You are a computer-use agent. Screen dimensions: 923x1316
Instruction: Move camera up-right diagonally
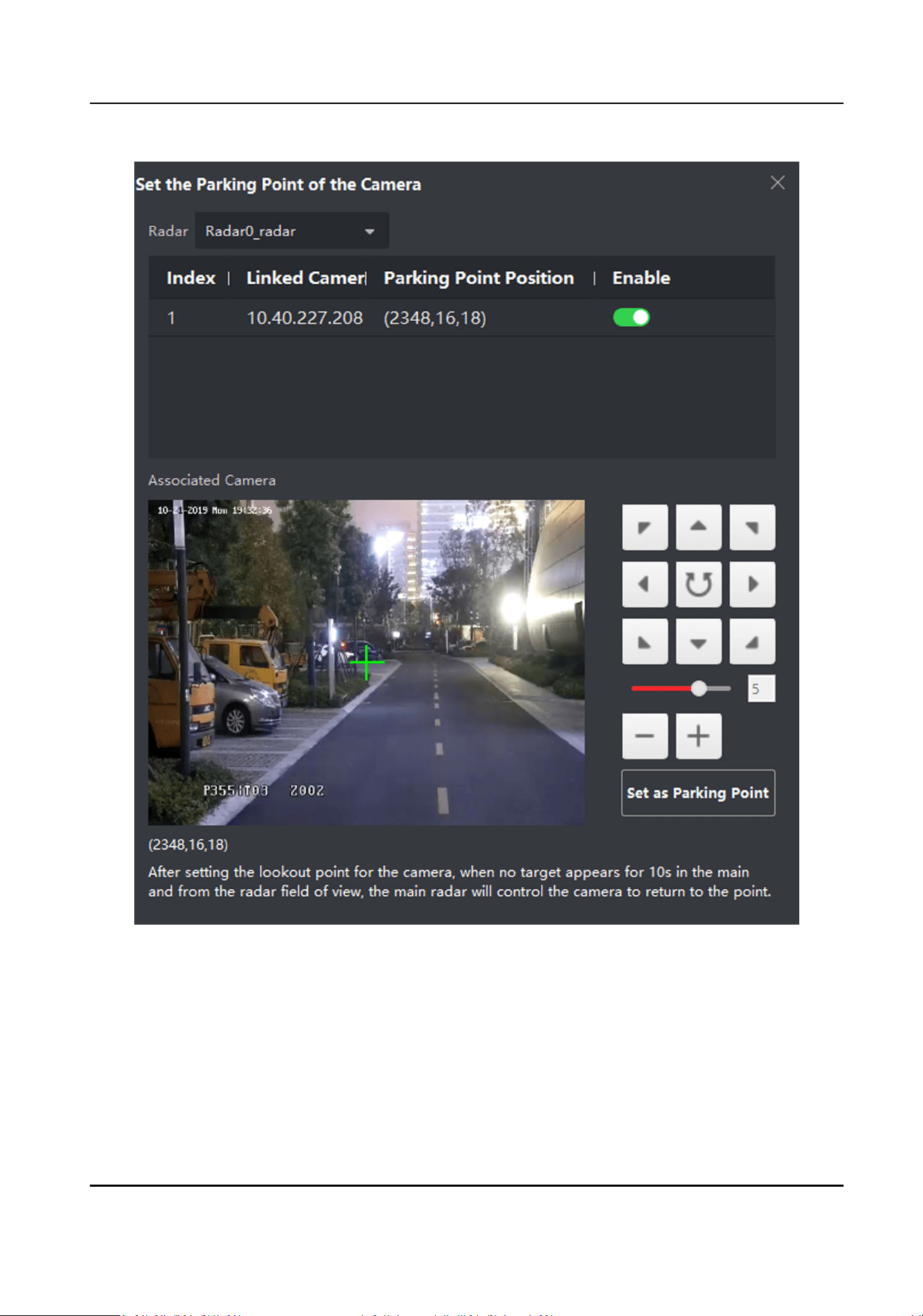coord(752,527)
